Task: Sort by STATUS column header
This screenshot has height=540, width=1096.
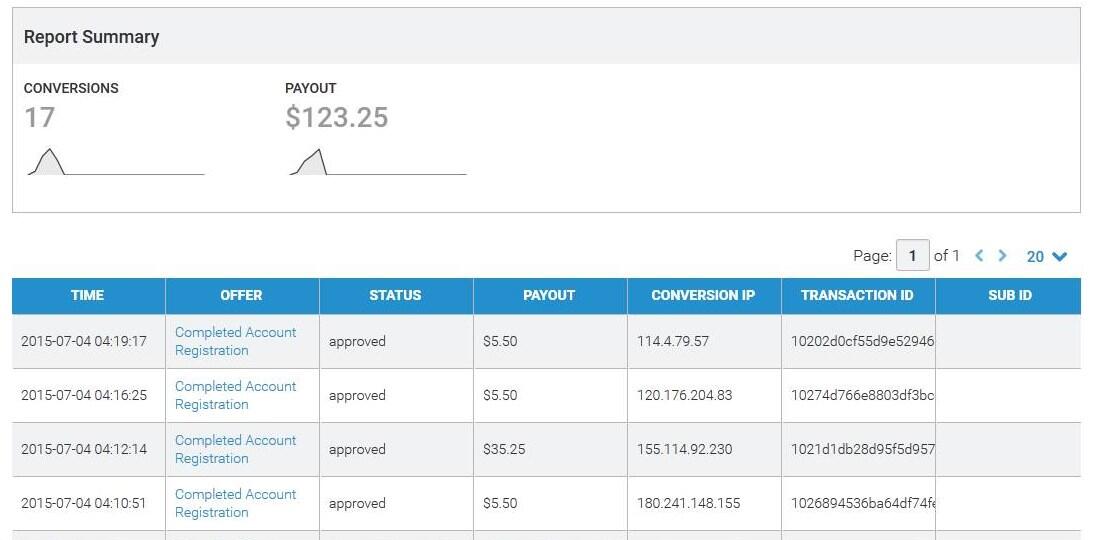Action: pyautogui.click(x=396, y=295)
